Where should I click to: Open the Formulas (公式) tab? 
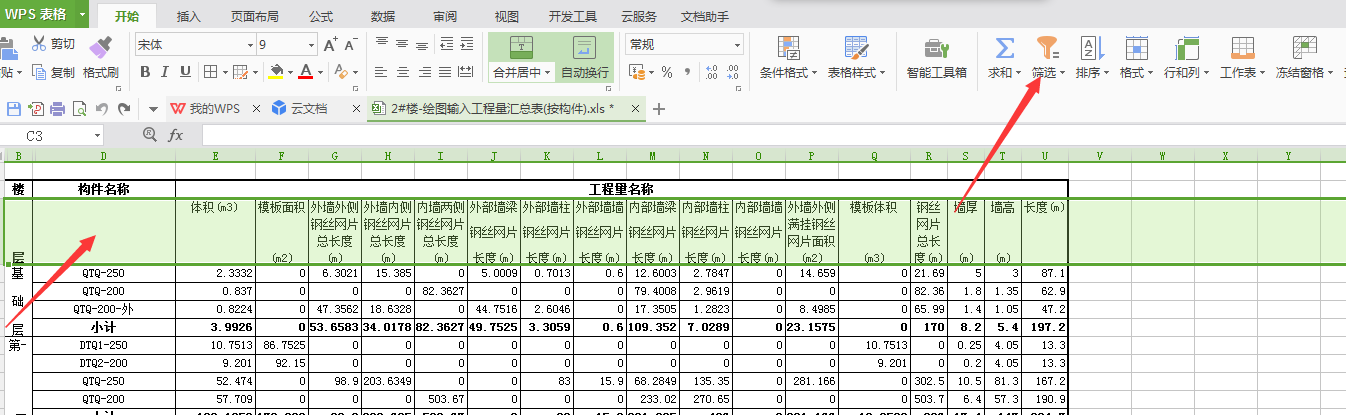[321, 17]
